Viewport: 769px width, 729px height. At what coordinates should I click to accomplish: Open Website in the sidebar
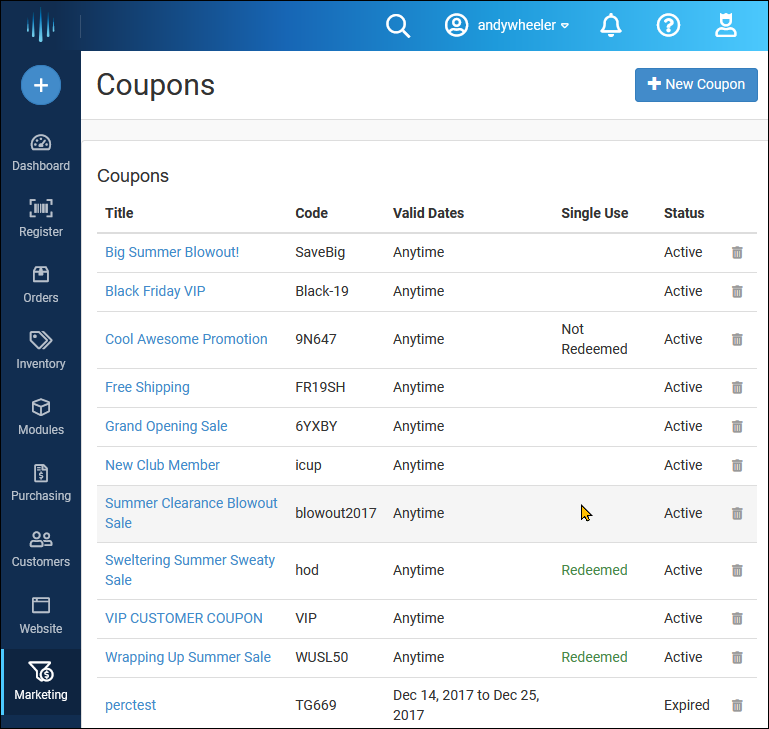click(41, 616)
